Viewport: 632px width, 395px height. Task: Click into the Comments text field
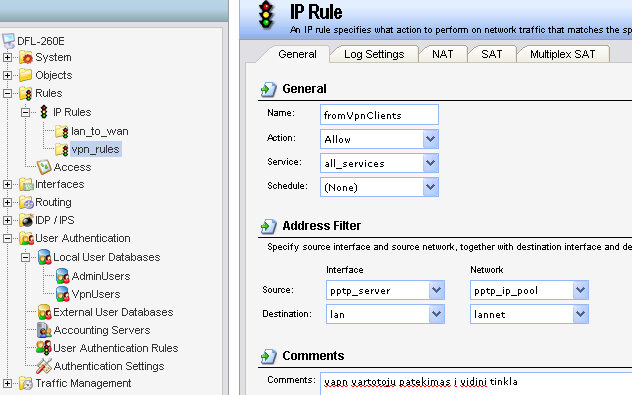tap(476, 383)
